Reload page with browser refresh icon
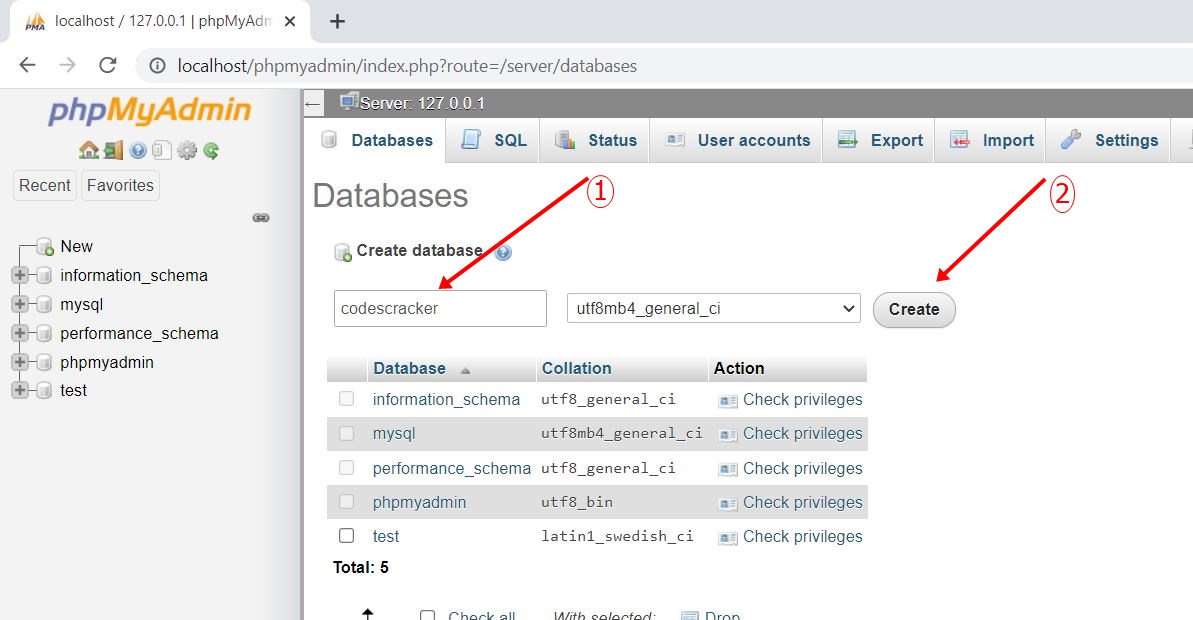Image resolution: width=1193 pixels, height=620 pixels. (108, 66)
